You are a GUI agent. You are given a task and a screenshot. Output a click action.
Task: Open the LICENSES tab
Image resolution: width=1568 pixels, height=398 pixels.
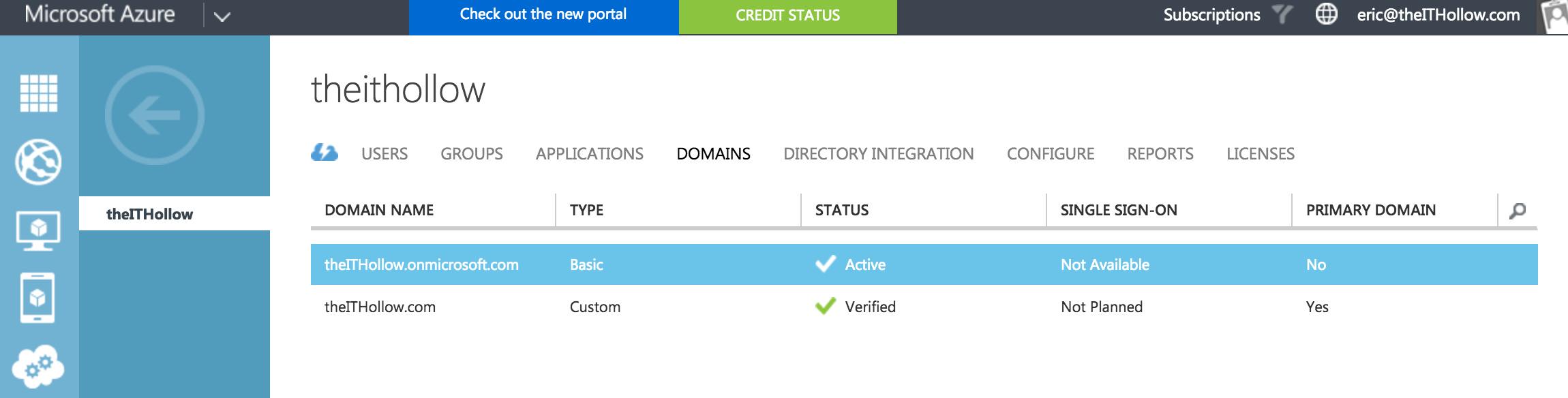(x=1260, y=154)
